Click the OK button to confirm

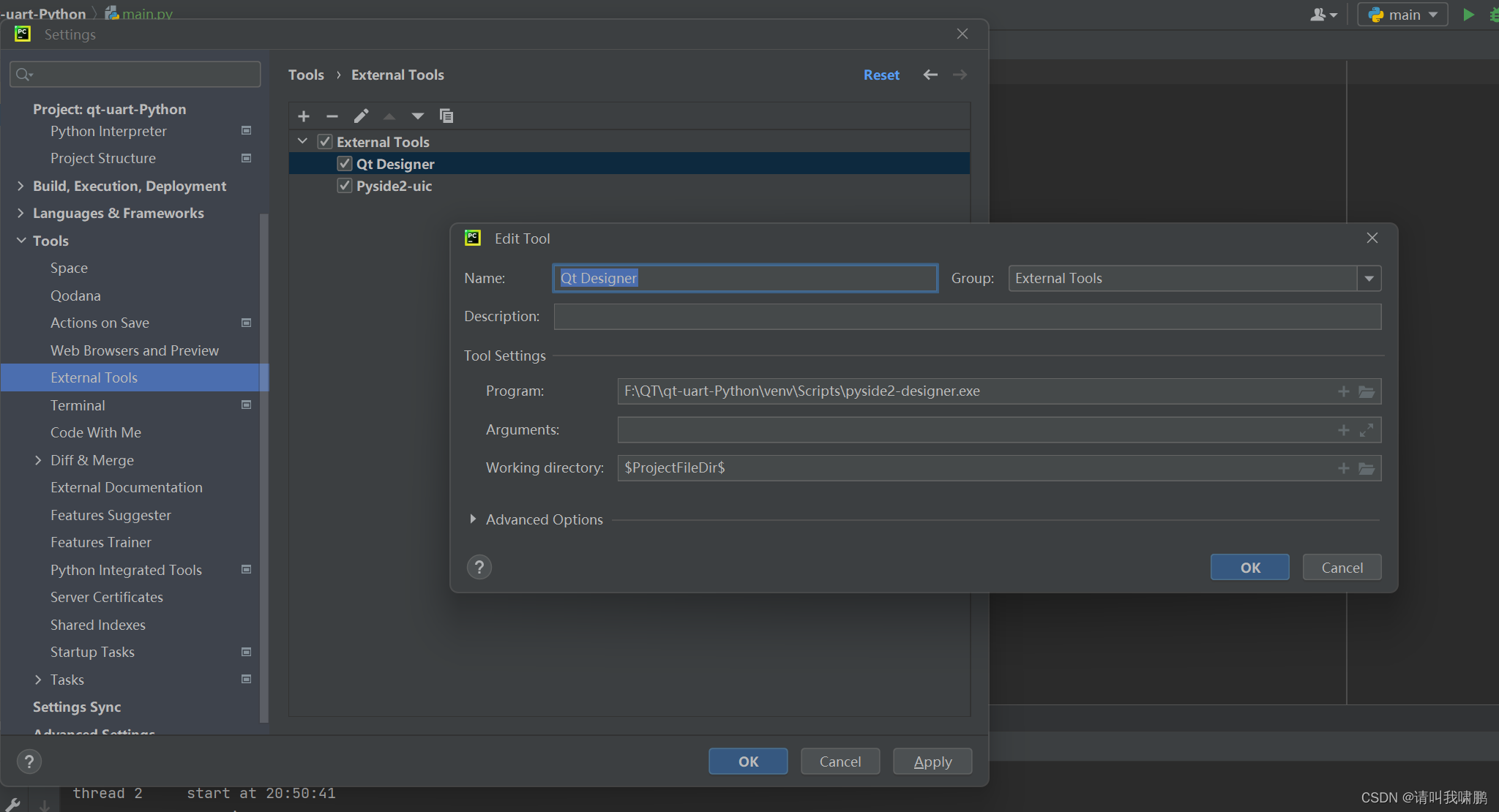(x=1250, y=566)
